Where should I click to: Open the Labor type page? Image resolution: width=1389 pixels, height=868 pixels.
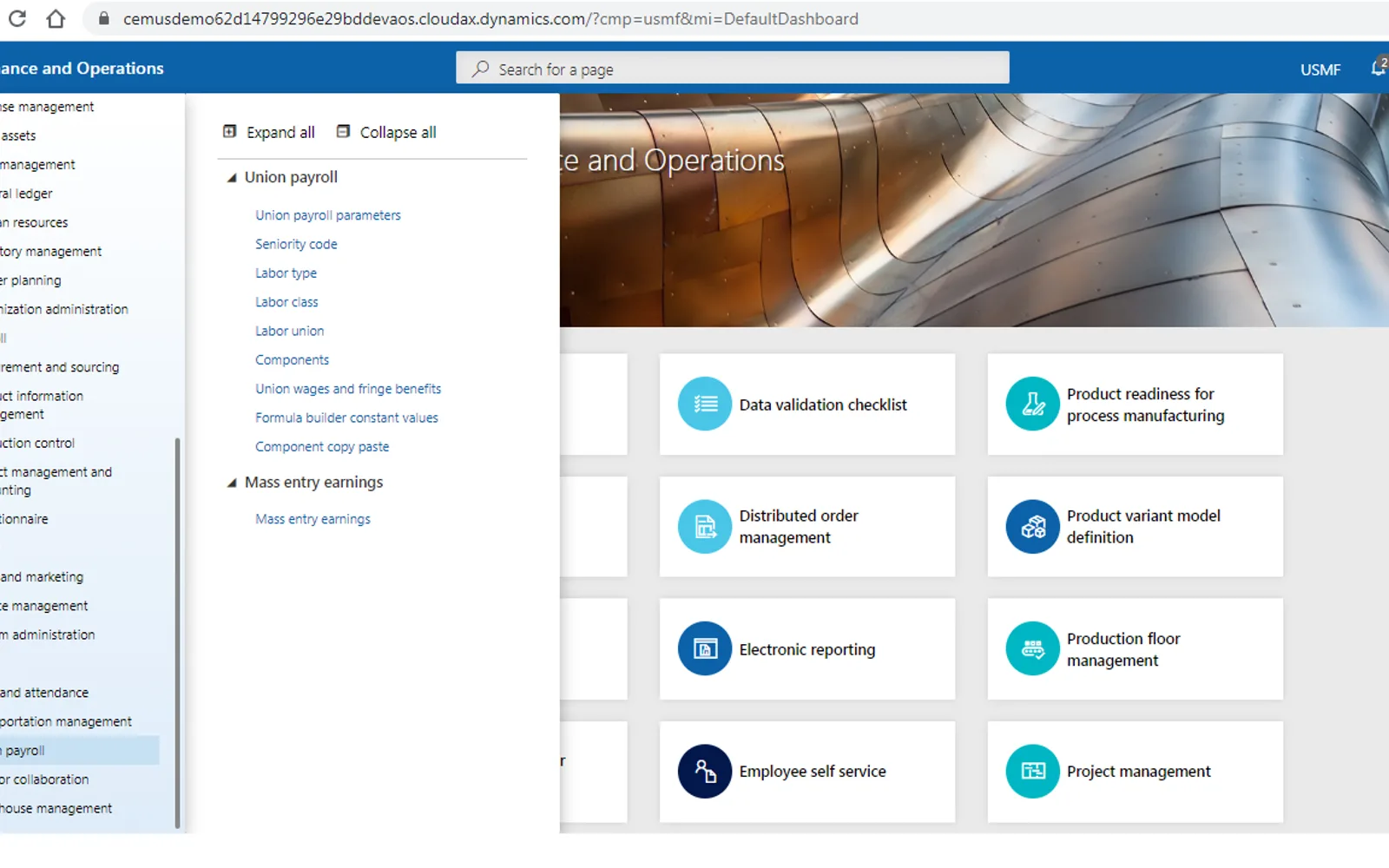(286, 273)
